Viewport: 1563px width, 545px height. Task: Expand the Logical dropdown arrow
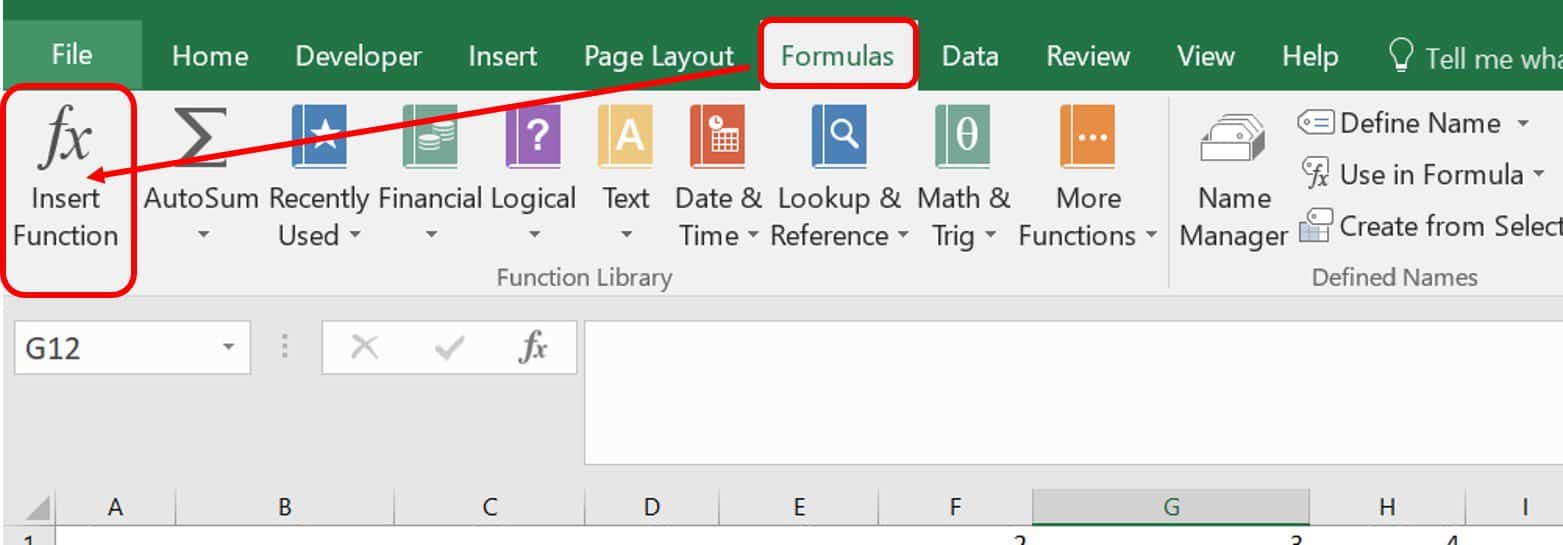[x=533, y=236]
